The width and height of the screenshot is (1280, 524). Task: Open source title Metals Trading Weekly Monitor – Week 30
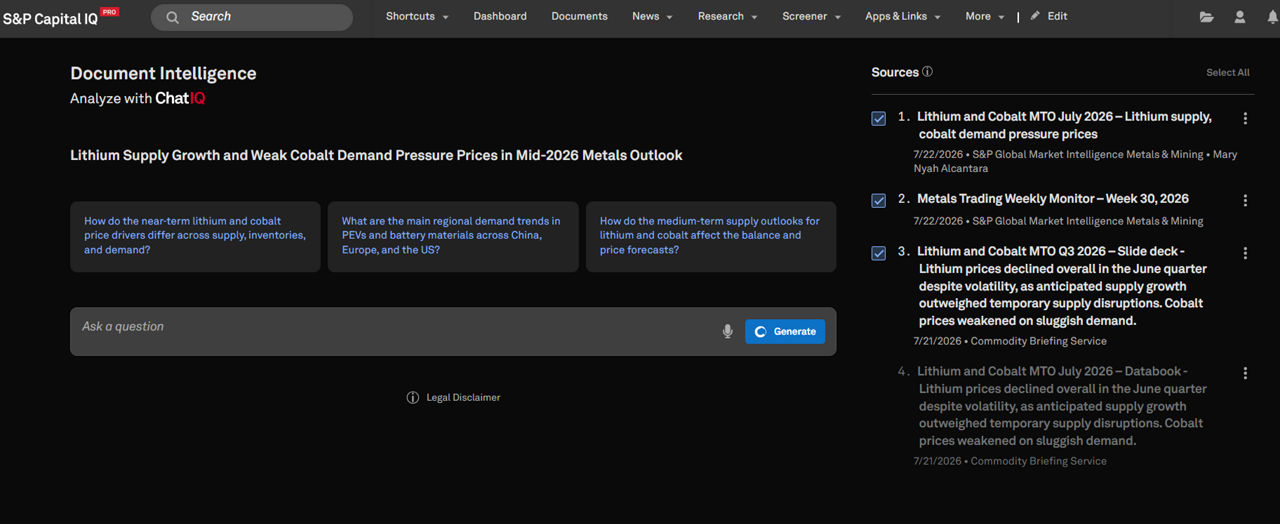1053,199
